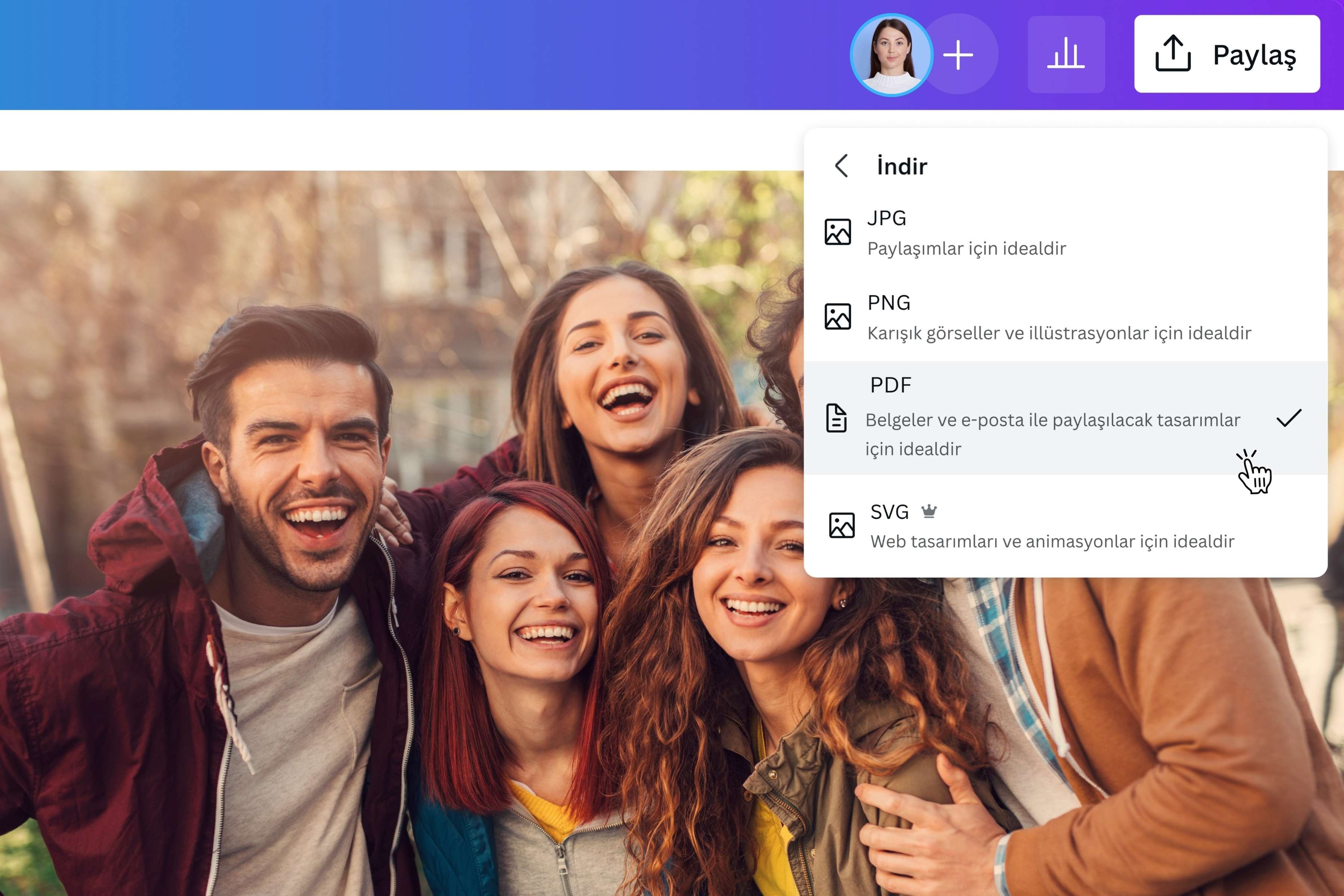The image size is (1344, 896).
Task: Select the JPG download option
Action: (1065, 233)
